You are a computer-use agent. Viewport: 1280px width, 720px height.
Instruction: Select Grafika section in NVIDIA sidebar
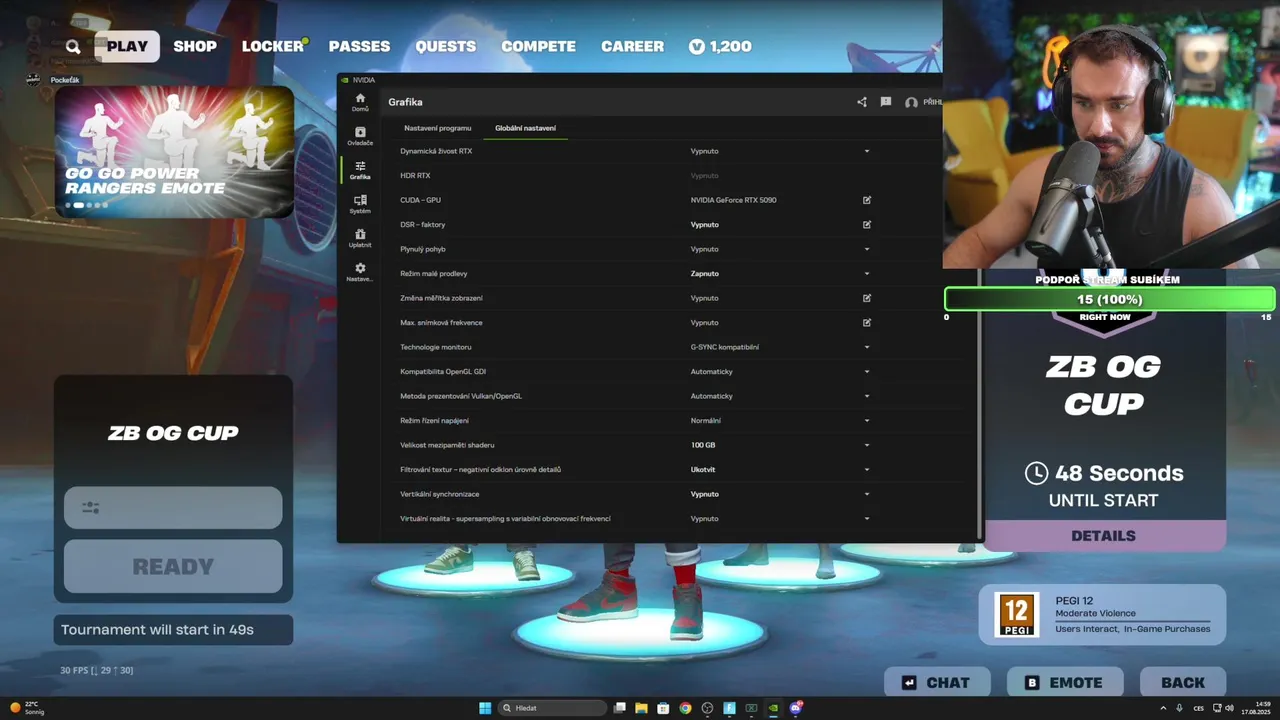click(x=360, y=170)
